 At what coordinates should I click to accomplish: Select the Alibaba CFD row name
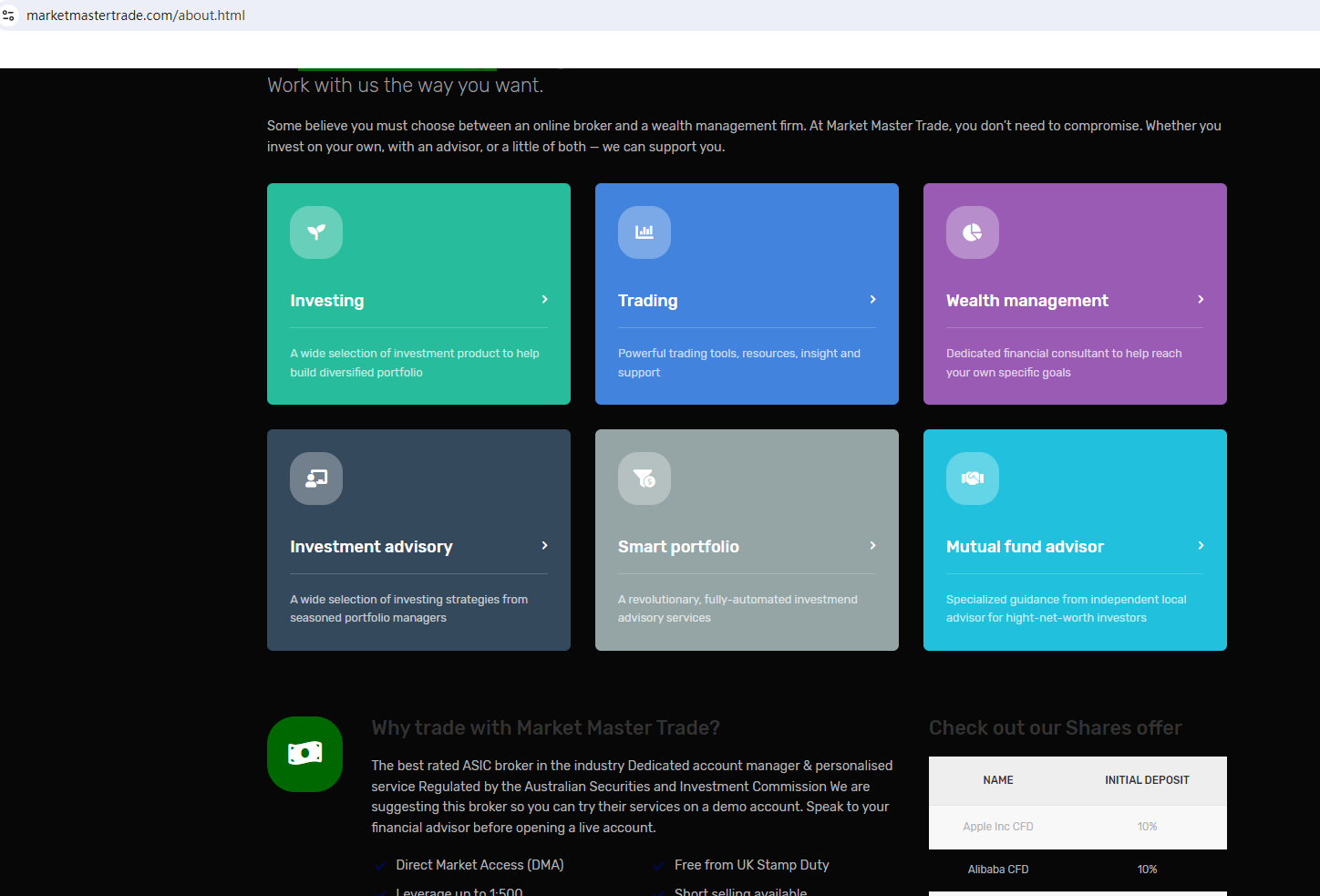pyautogui.click(x=998, y=870)
